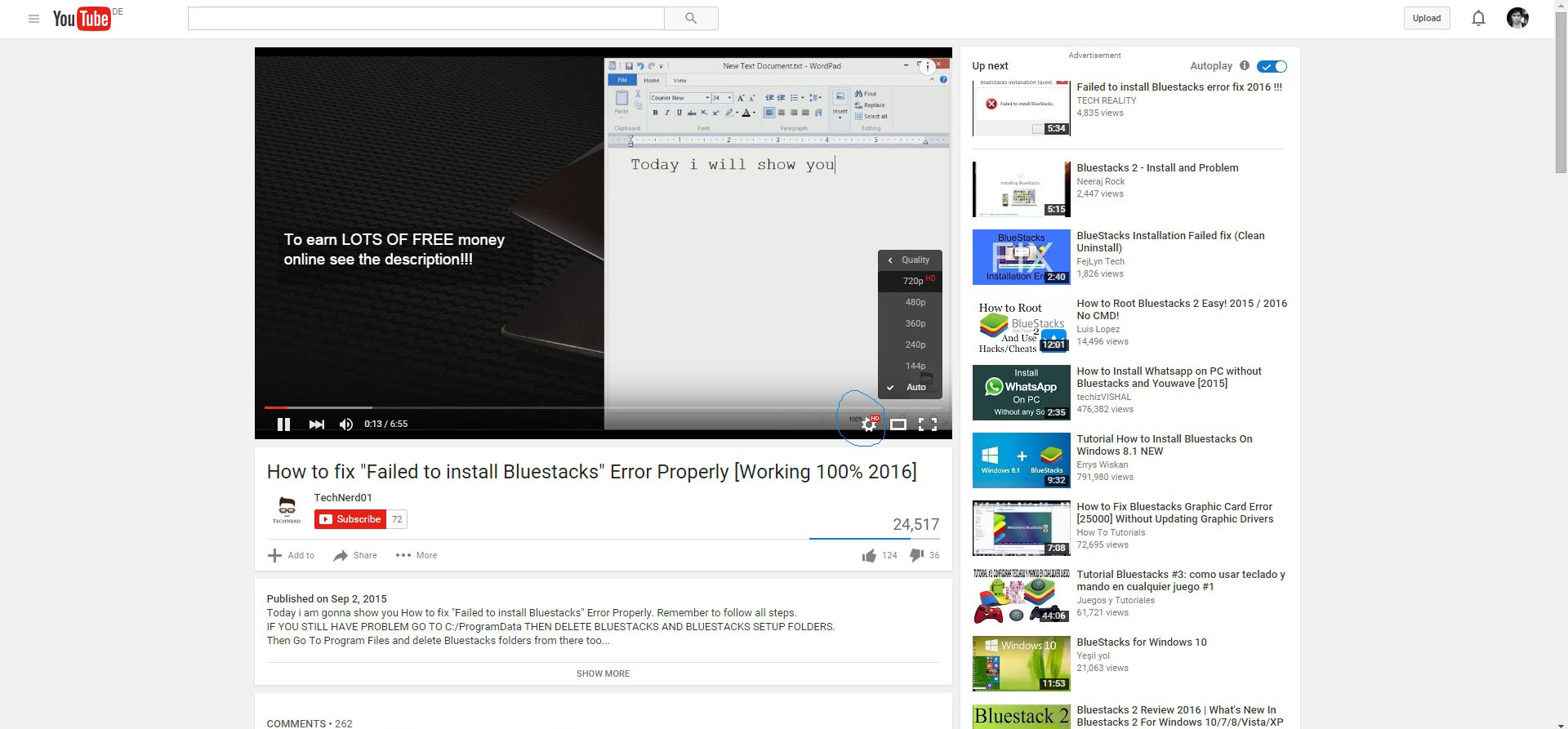Viewport: 1568px width, 729px height.
Task: Go back from the Quality menu
Action: click(x=910, y=260)
